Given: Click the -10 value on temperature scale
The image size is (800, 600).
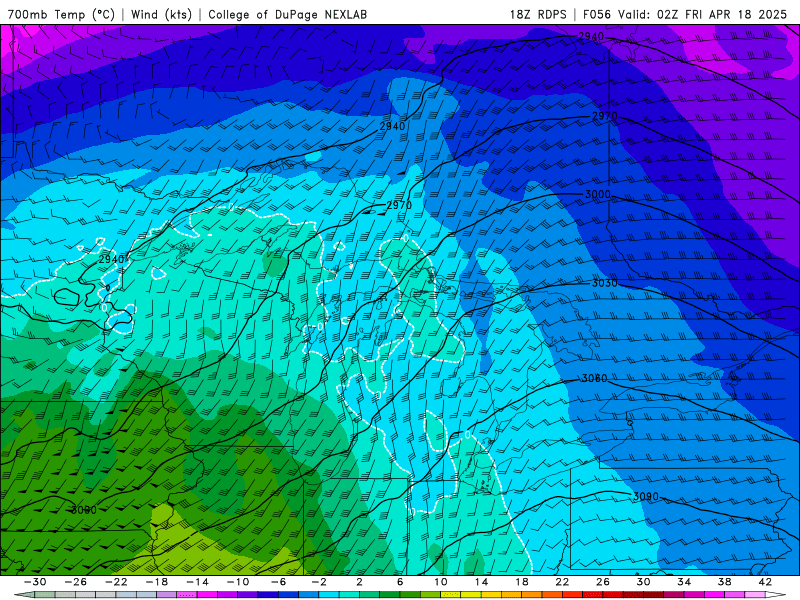Looking at the screenshot, I should coord(238,582).
